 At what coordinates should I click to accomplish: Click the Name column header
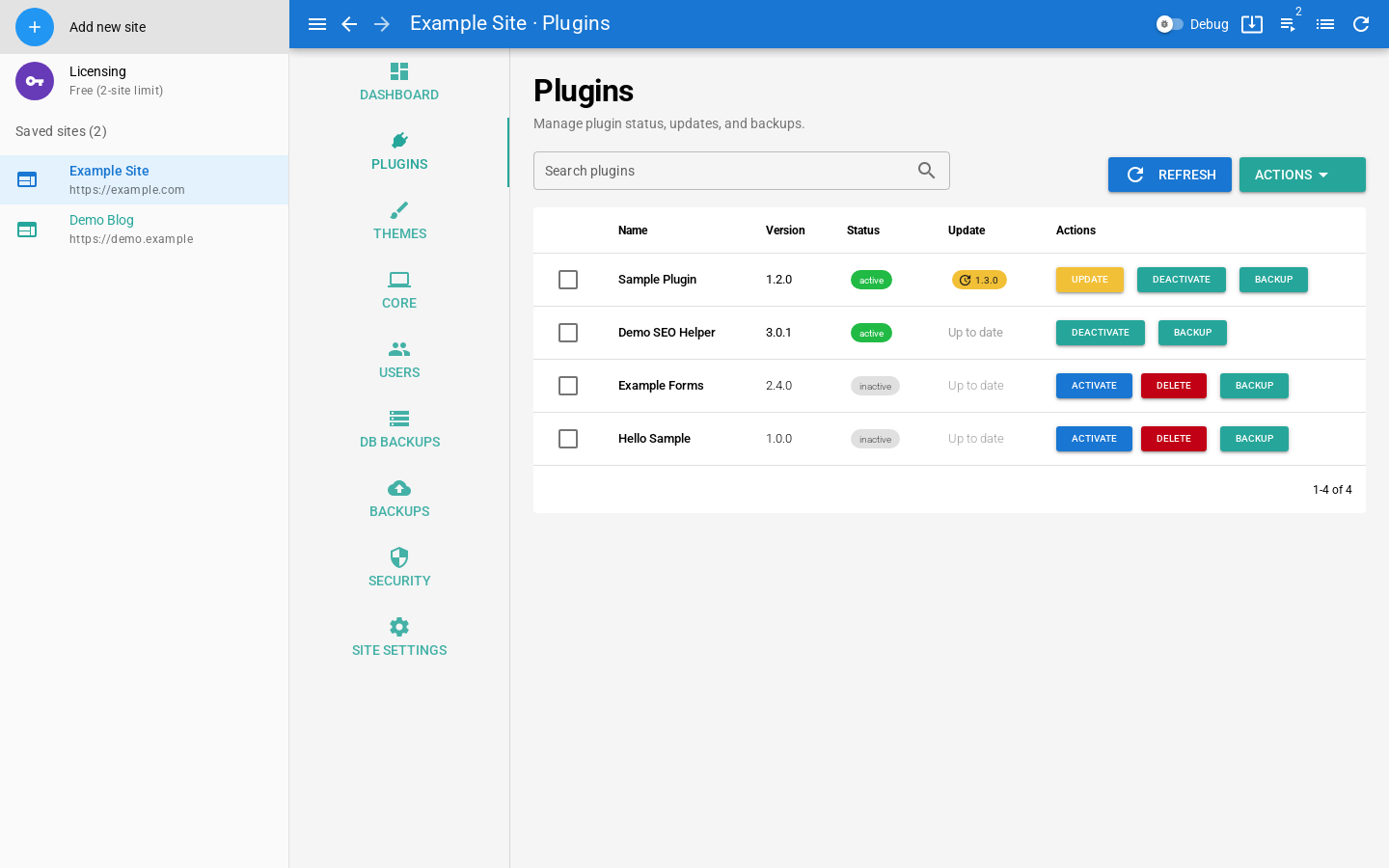633,231
